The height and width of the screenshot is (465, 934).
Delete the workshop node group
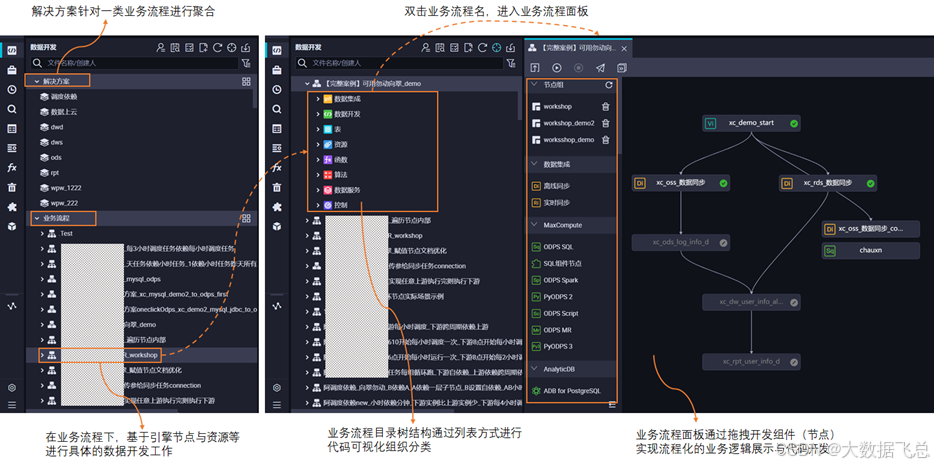click(x=605, y=107)
